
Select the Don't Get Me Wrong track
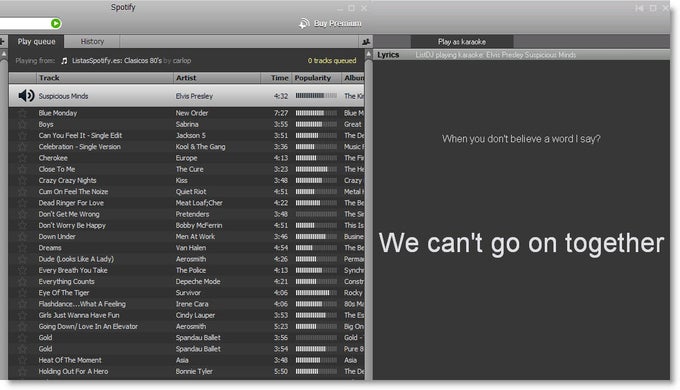point(186,214)
